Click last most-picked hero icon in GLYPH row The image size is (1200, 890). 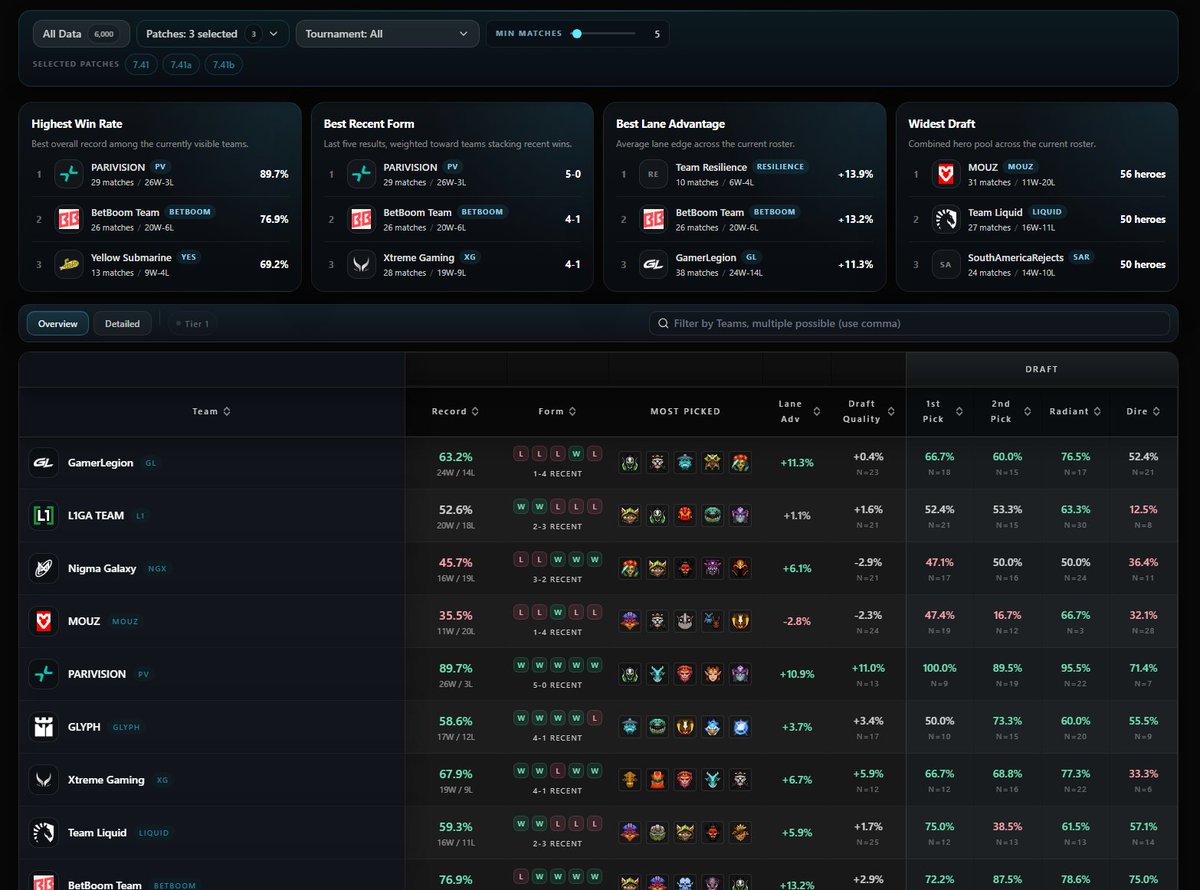(739, 727)
